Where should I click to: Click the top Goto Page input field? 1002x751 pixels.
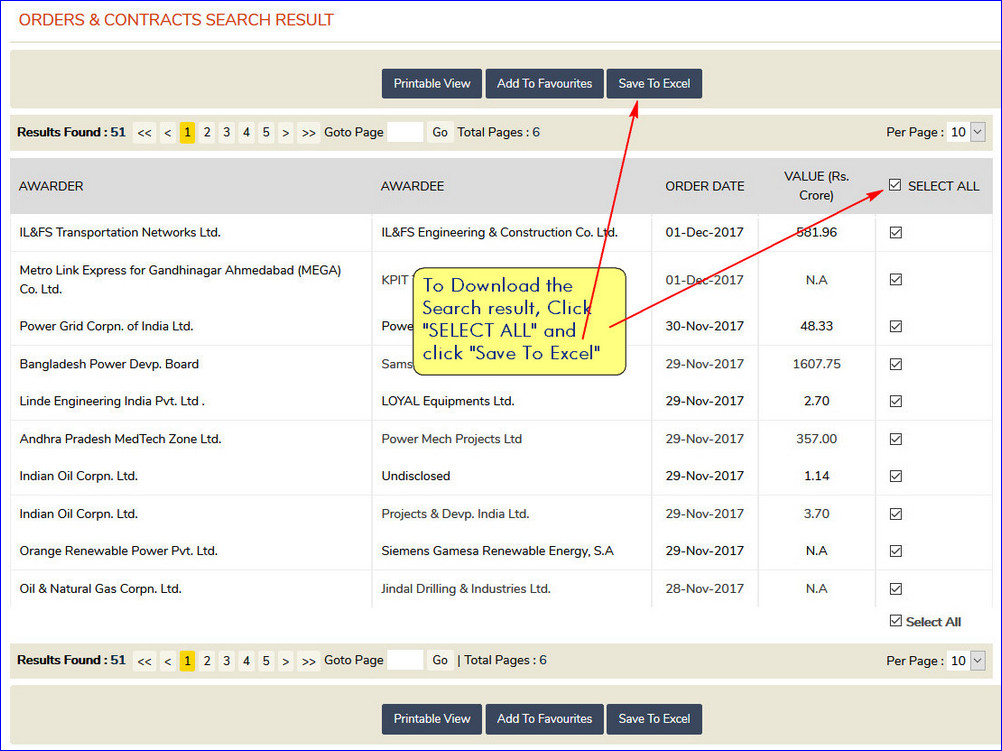click(x=405, y=132)
